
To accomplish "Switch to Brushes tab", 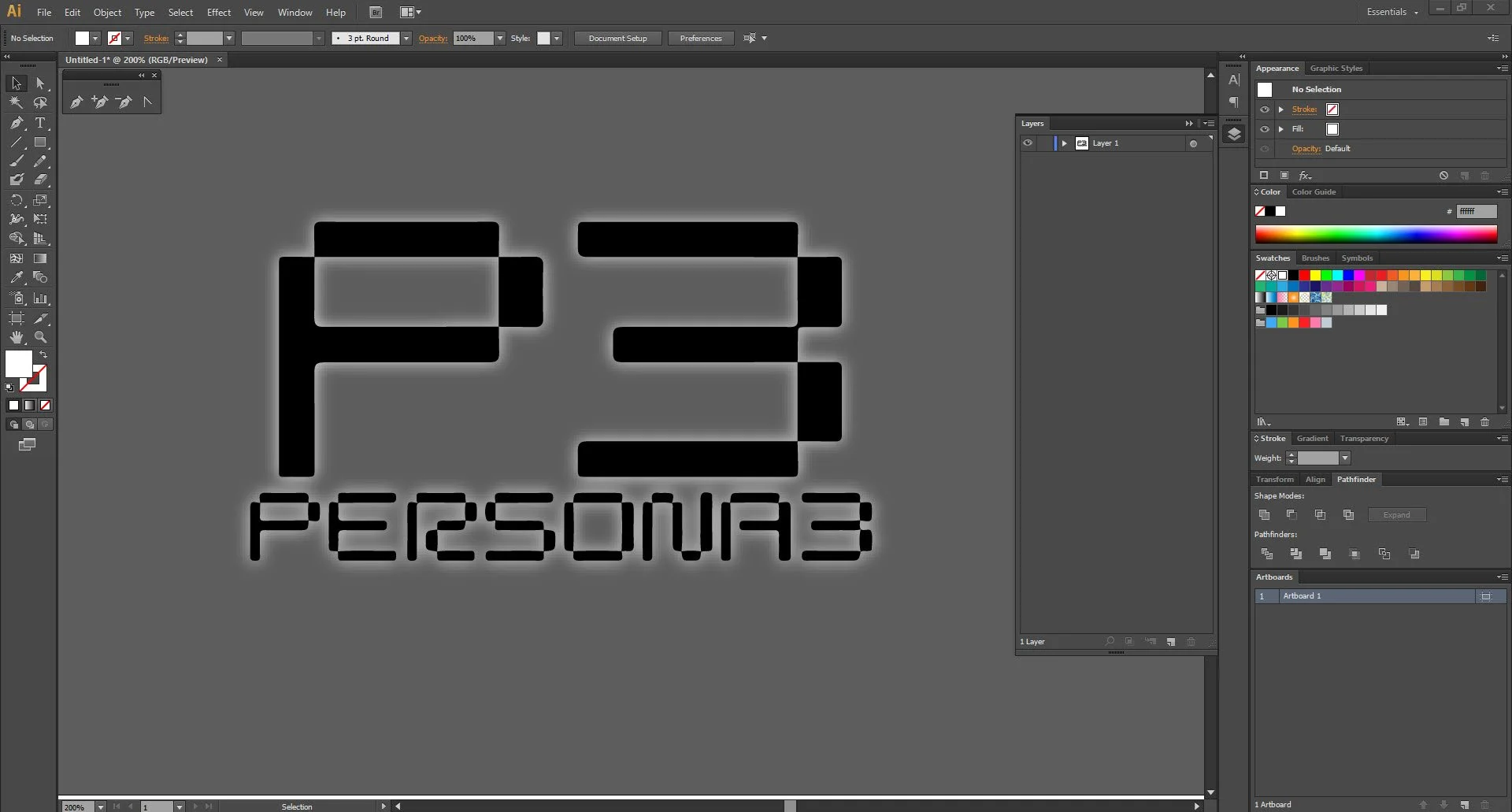I will pos(1315,258).
